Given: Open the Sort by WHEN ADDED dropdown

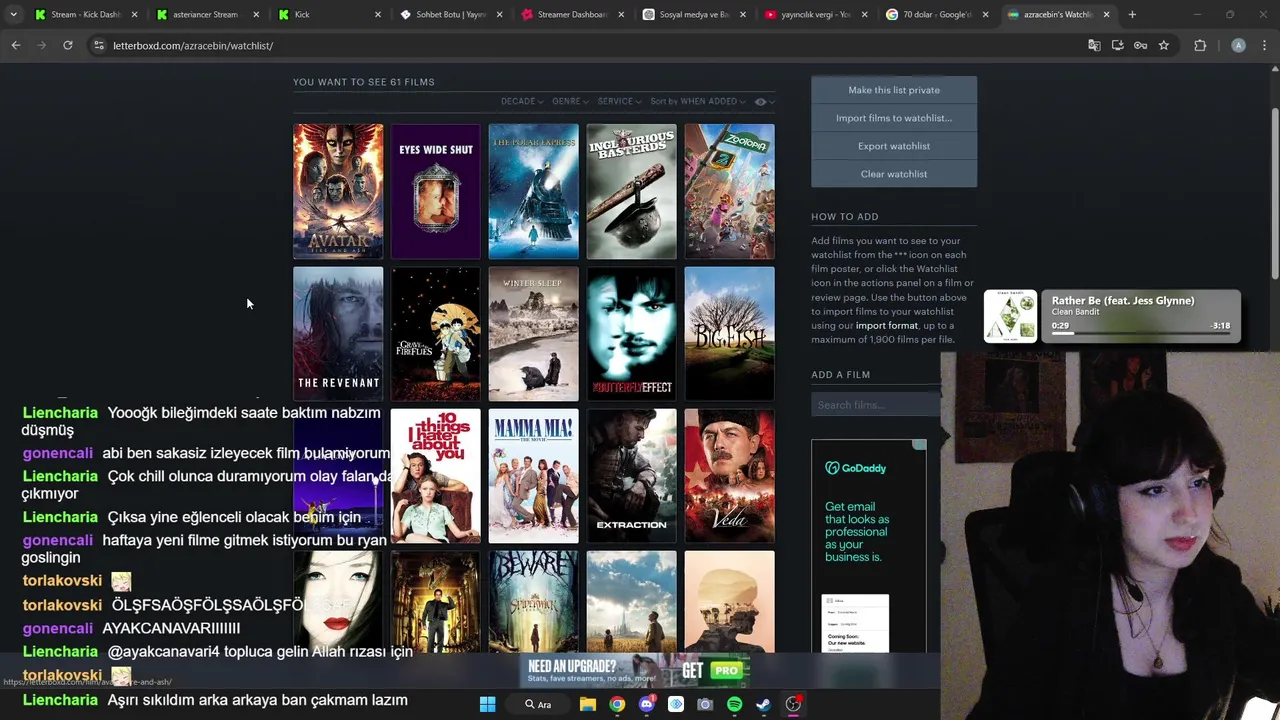Looking at the screenshot, I should (696, 101).
